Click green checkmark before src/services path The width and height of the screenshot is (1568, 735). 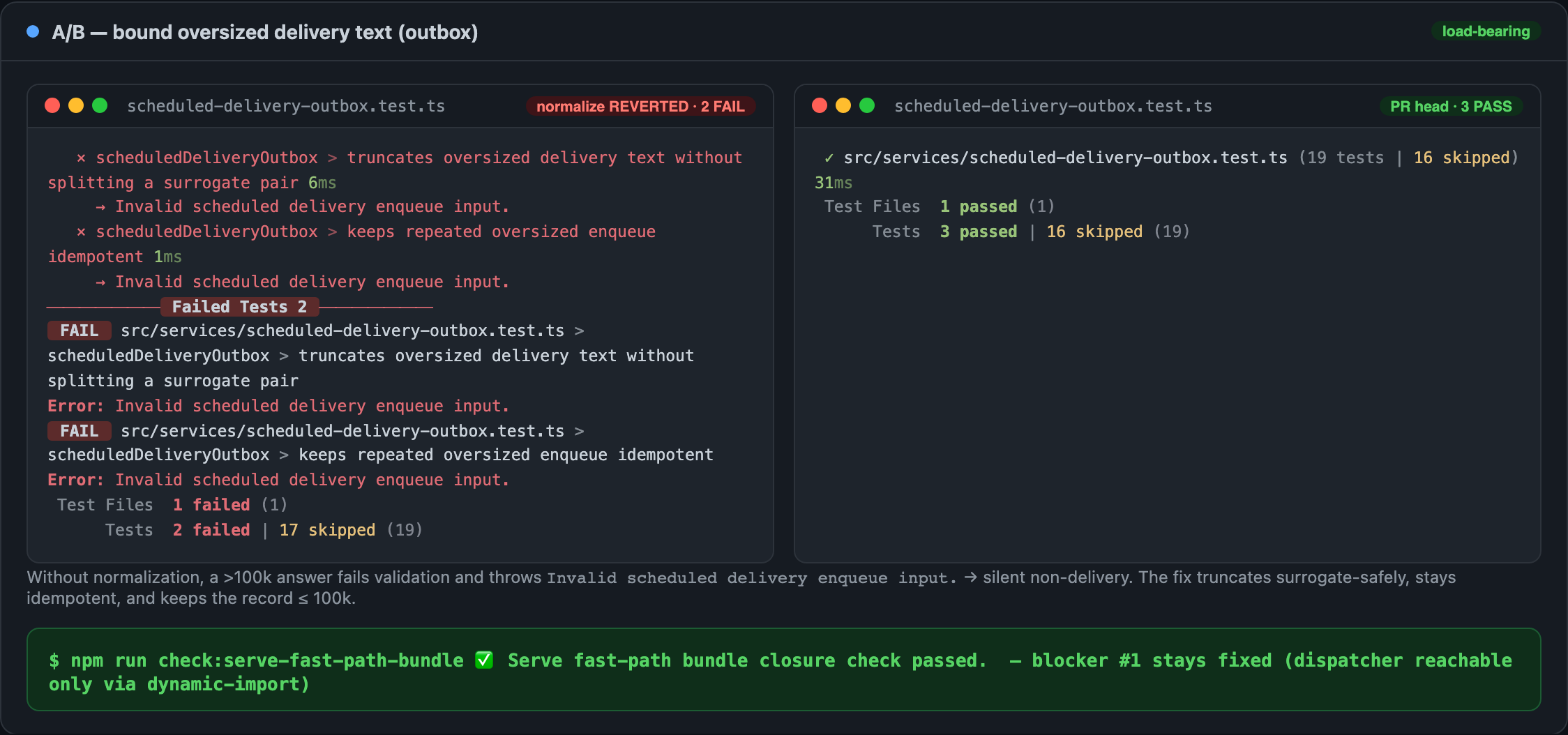pyautogui.click(x=829, y=158)
